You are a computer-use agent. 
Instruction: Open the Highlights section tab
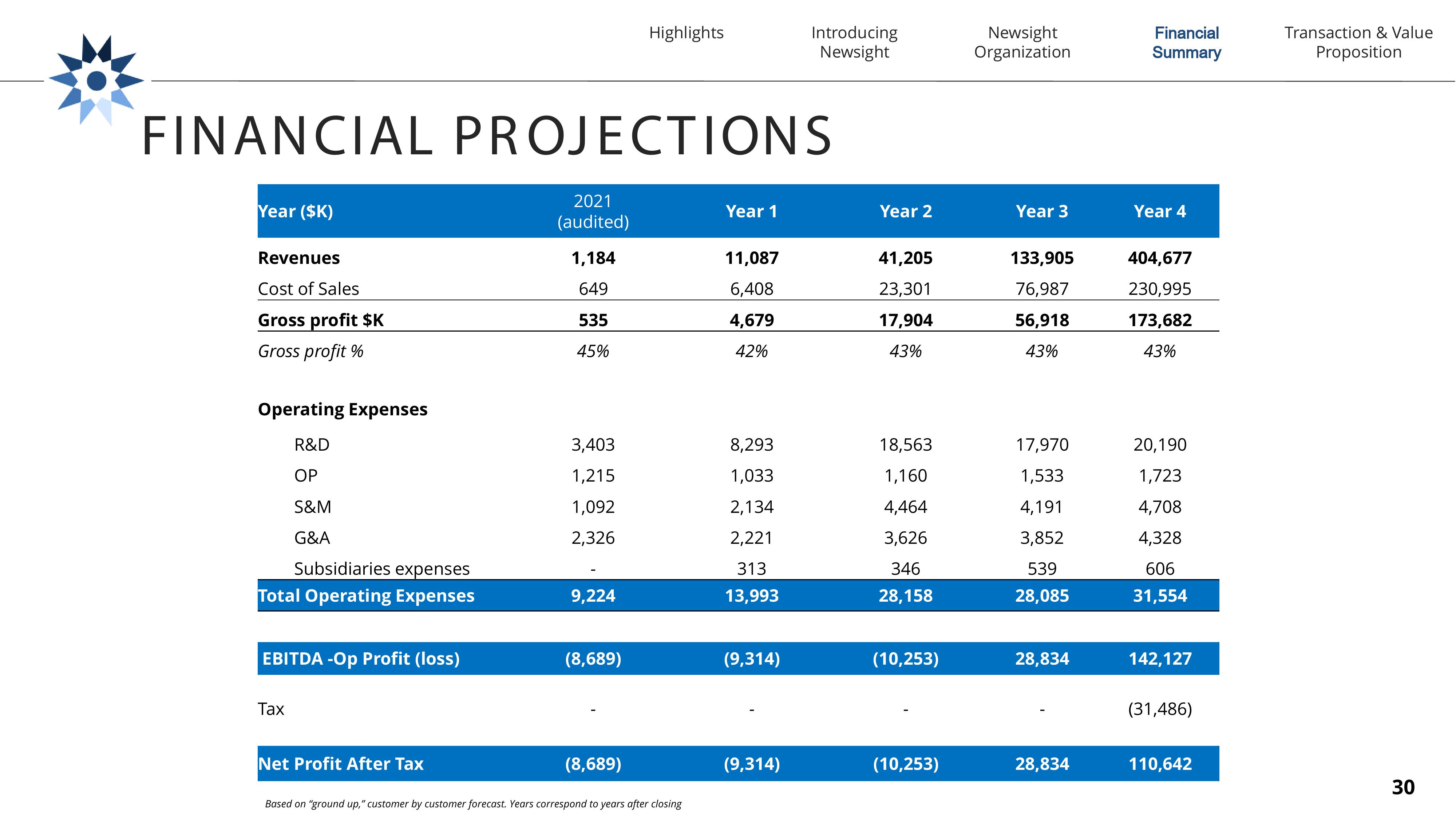click(x=686, y=33)
